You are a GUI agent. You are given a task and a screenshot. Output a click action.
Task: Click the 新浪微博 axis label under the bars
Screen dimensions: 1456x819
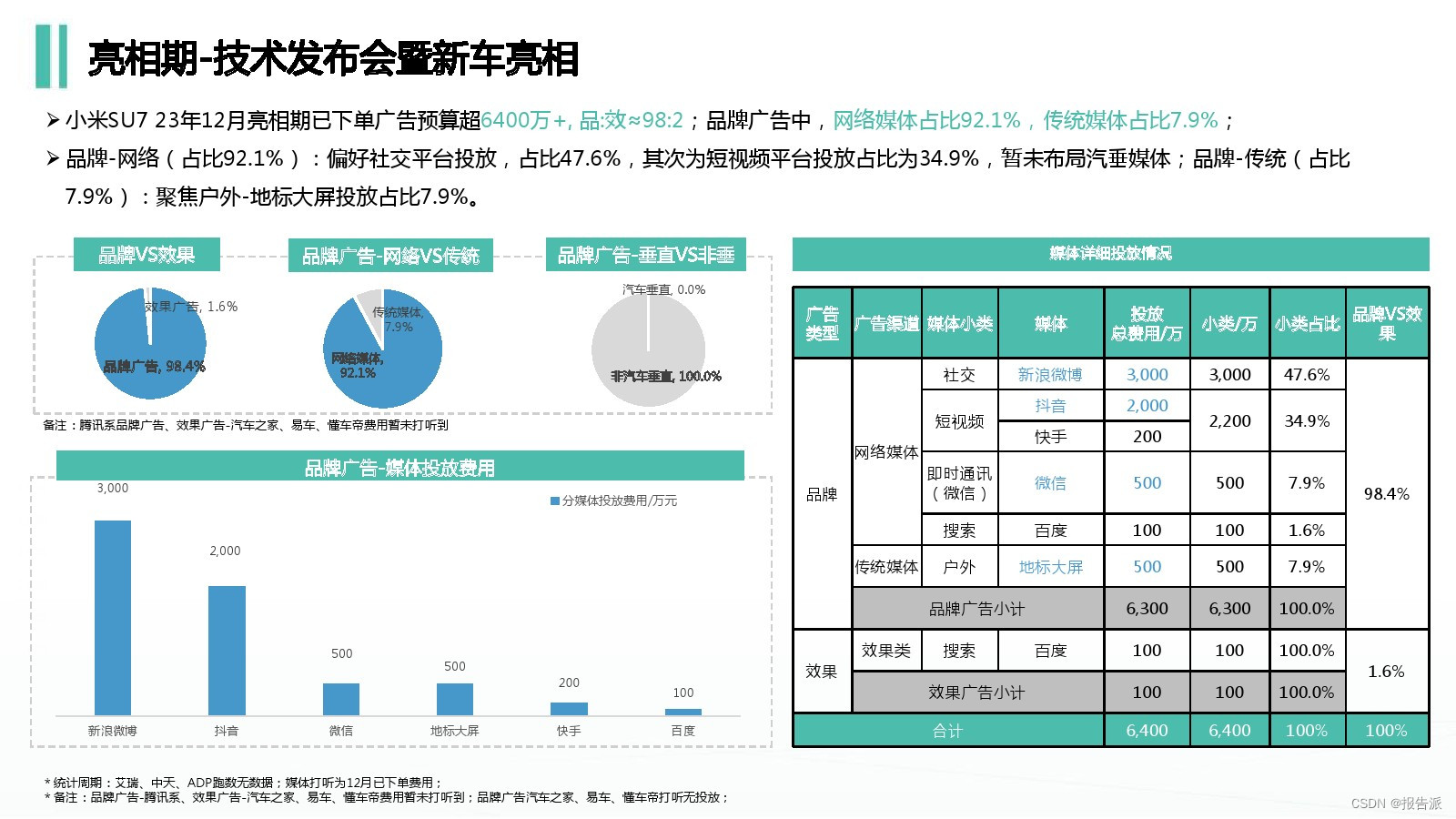pos(113,731)
